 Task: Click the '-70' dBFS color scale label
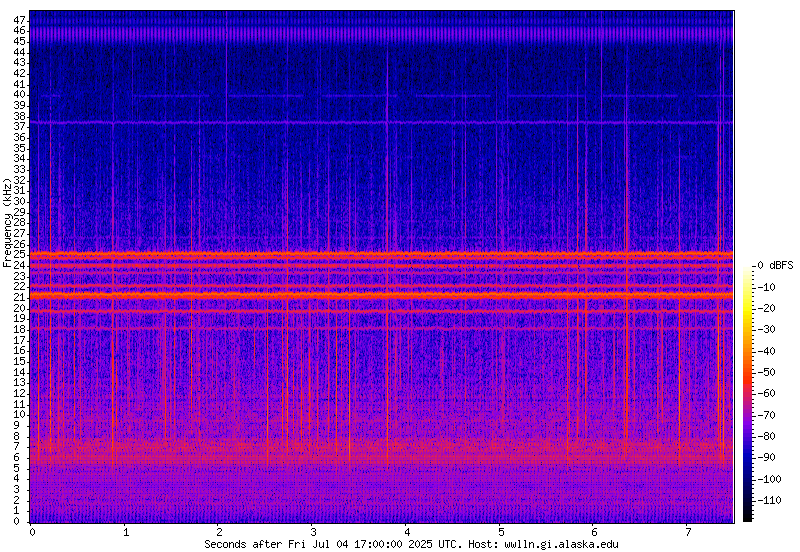click(766, 415)
